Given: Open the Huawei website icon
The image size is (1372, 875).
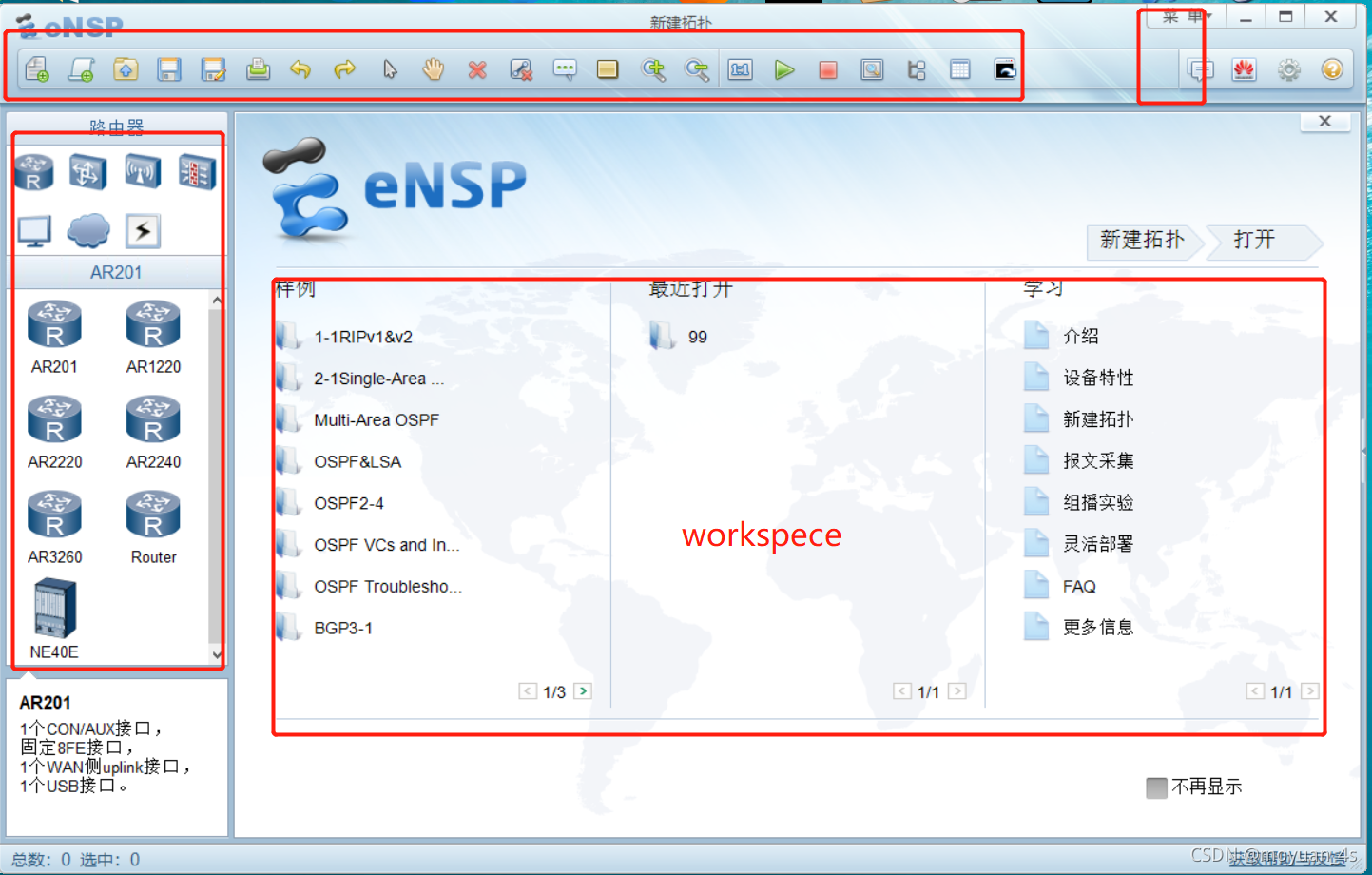Looking at the screenshot, I should click(x=1245, y=69).
